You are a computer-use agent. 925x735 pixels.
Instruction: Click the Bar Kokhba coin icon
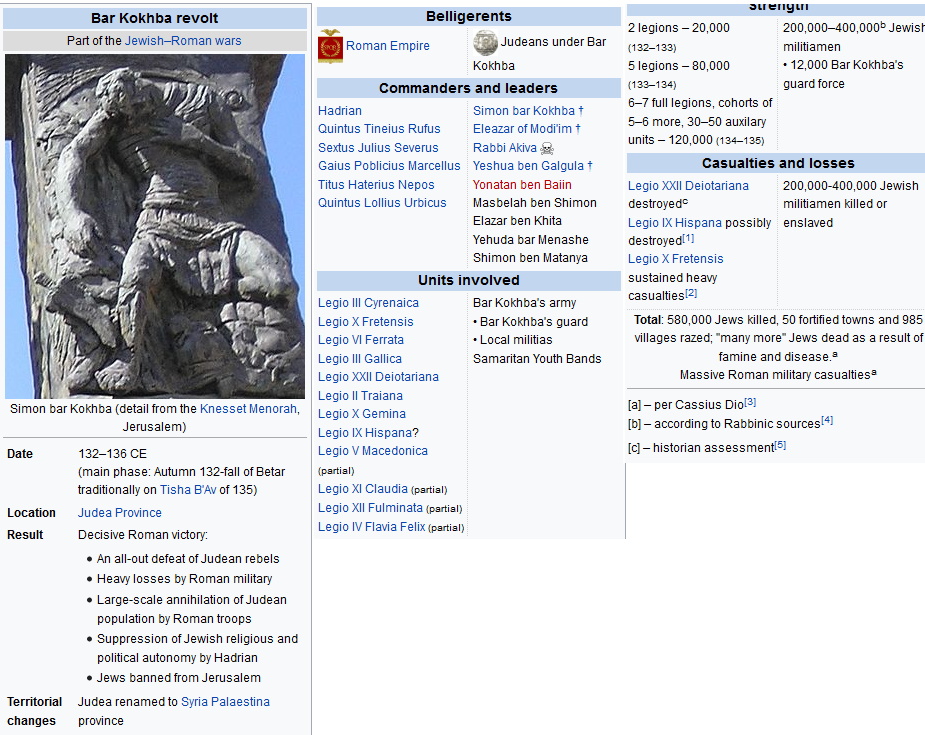(x=485, y=42)
